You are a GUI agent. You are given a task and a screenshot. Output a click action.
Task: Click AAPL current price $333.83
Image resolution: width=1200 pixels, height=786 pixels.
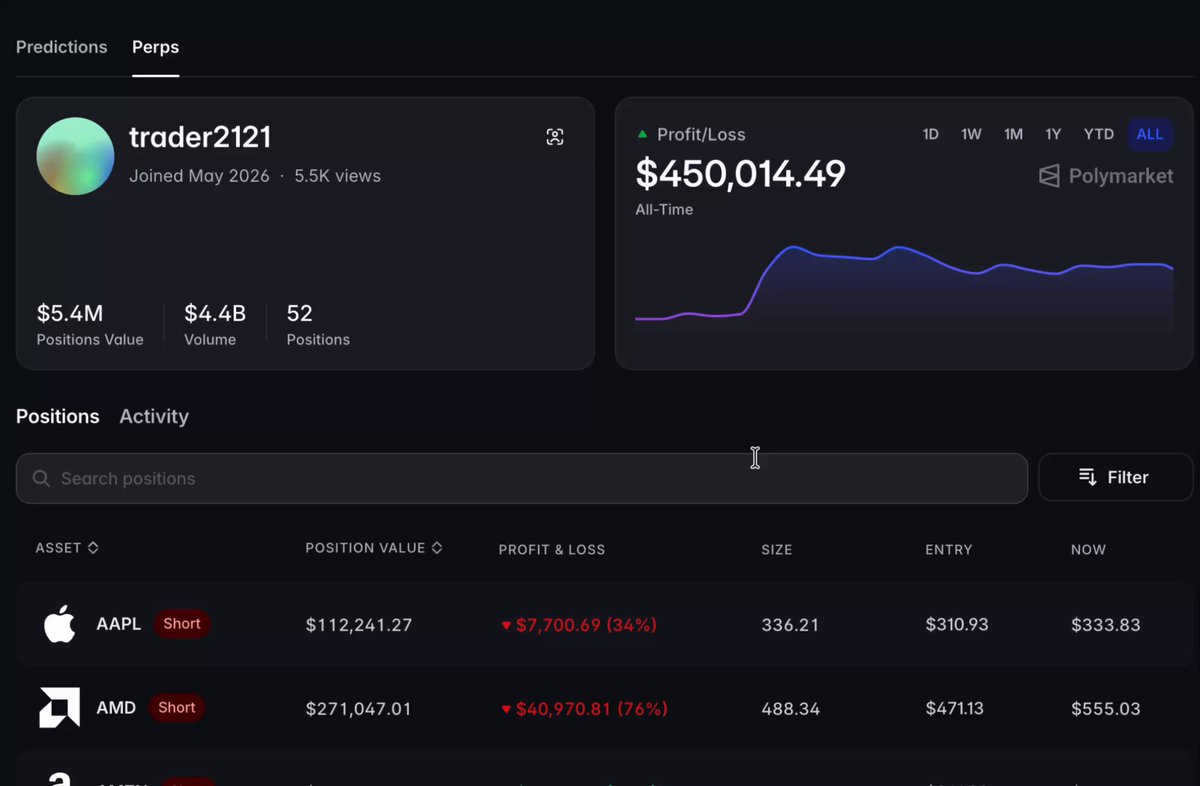pos(1106,625)
